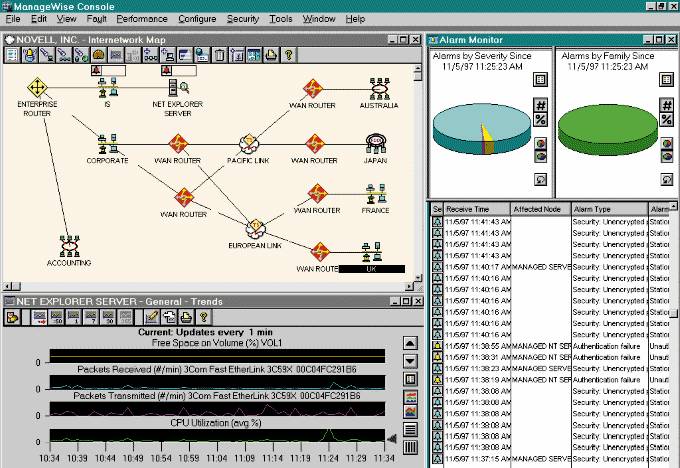Select the AUSTRALIA network icon
680x468 pixels.
point(379,89)
